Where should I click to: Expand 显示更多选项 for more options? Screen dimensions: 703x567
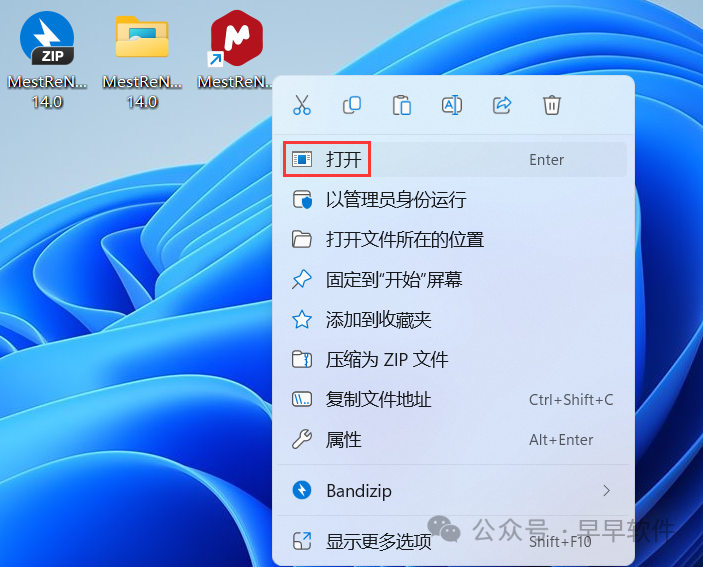point(378,542)
